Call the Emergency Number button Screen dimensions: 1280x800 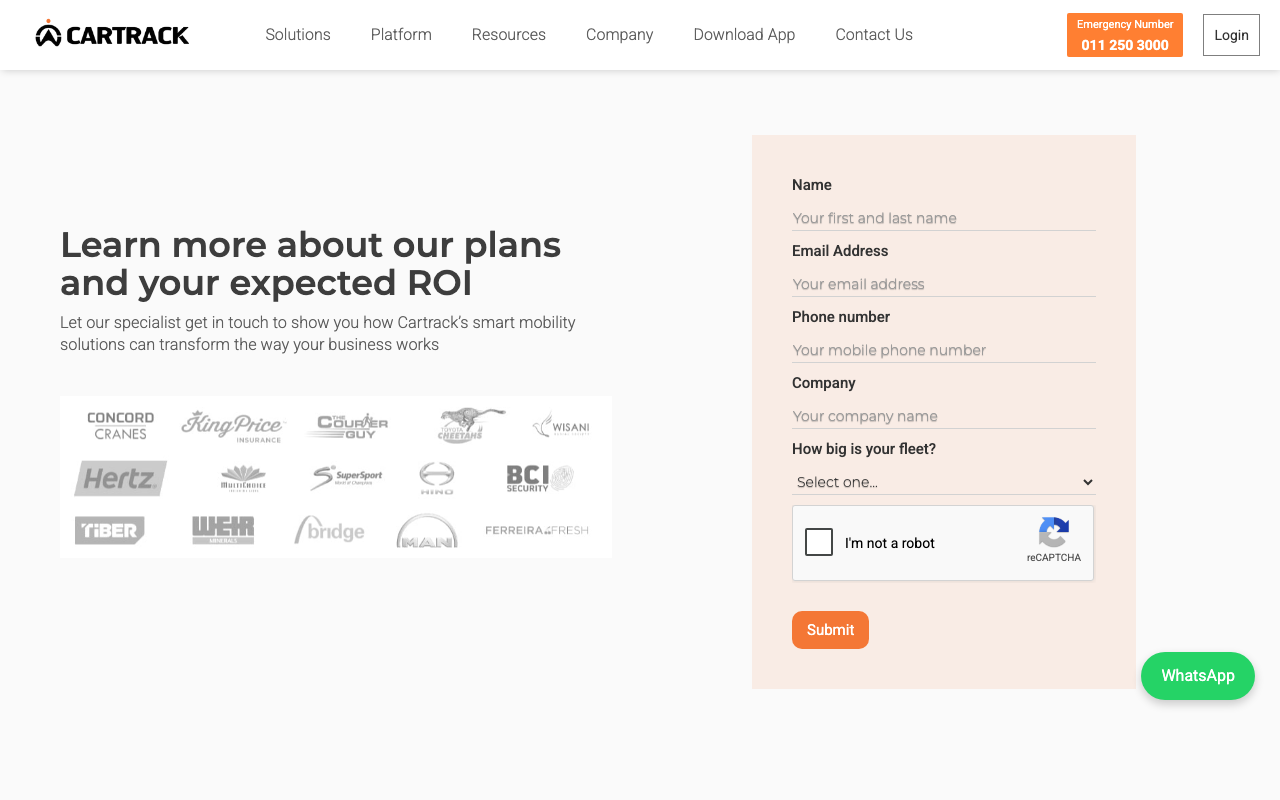pos(1125,35)
